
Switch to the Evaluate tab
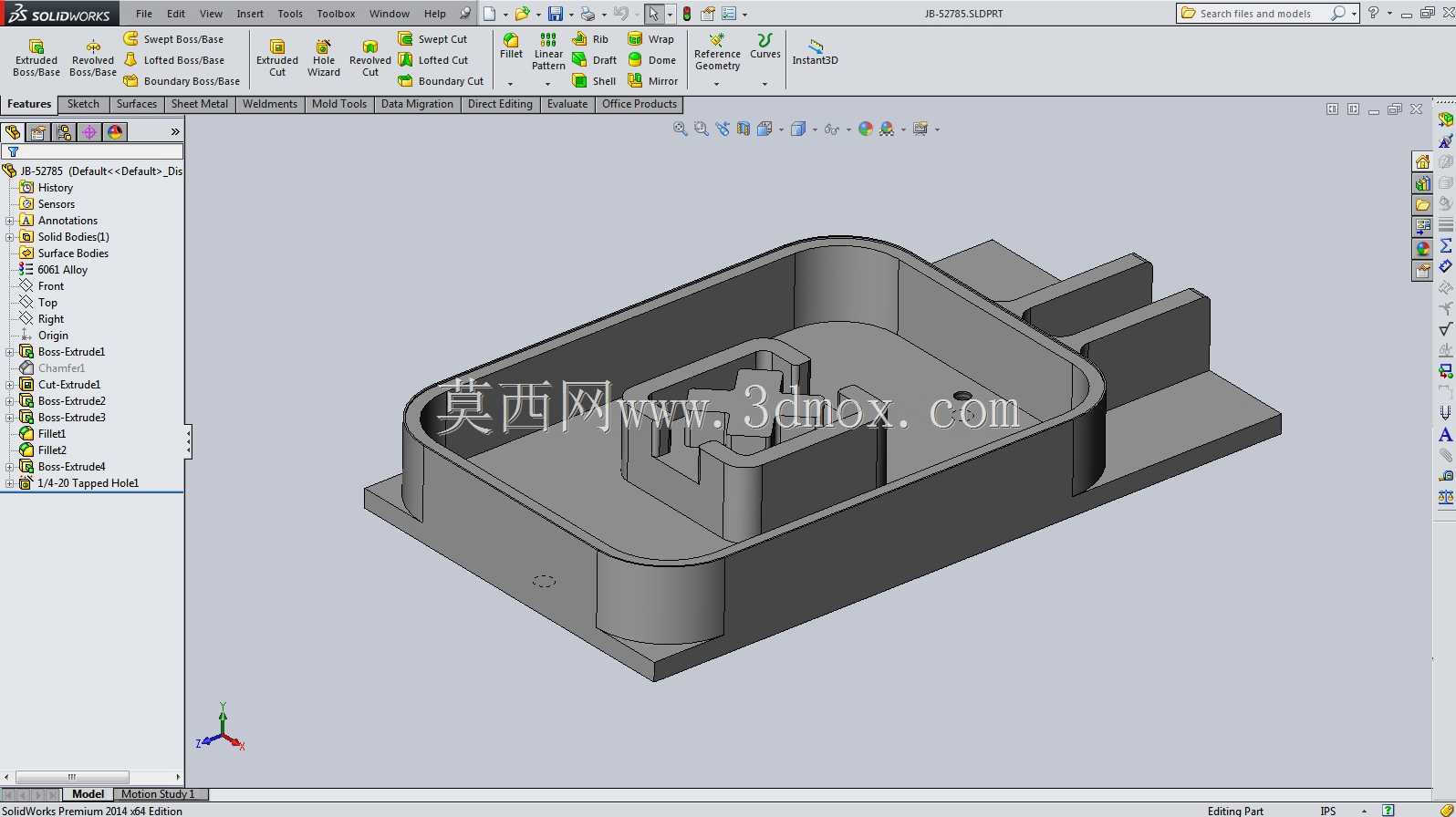pos(567,104)
